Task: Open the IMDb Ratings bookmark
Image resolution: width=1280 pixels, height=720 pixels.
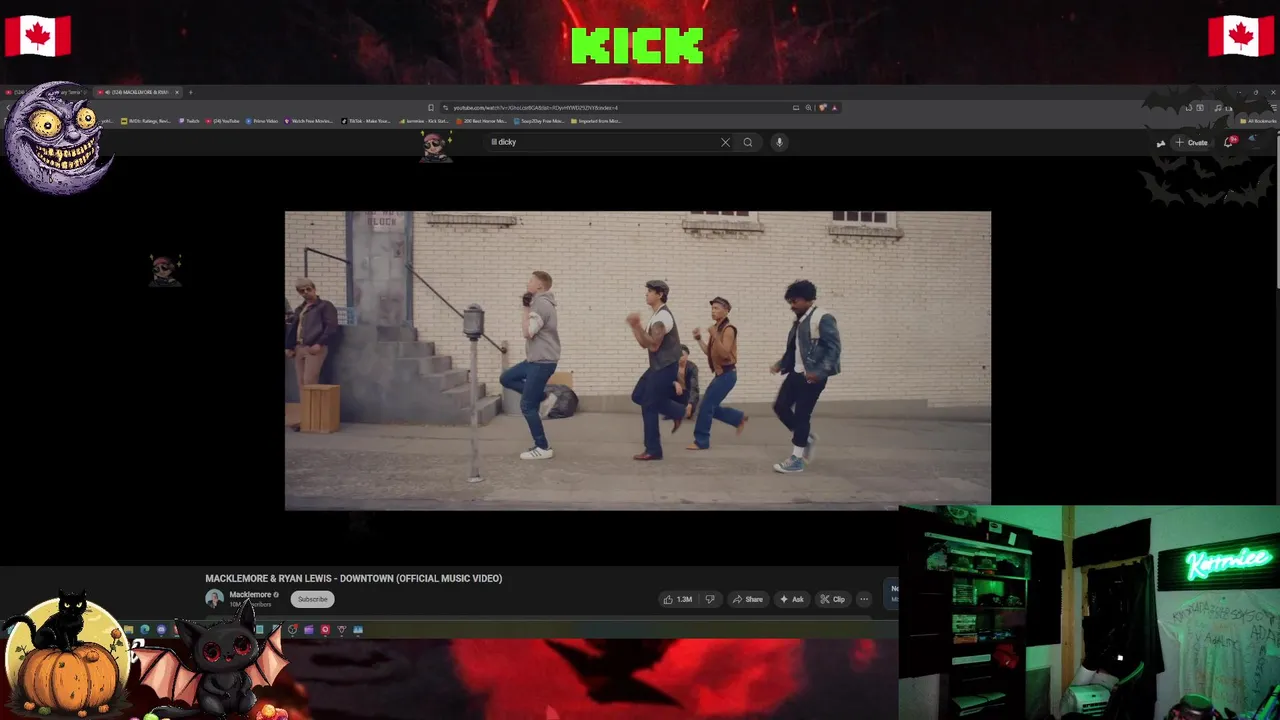Action: 146,121
